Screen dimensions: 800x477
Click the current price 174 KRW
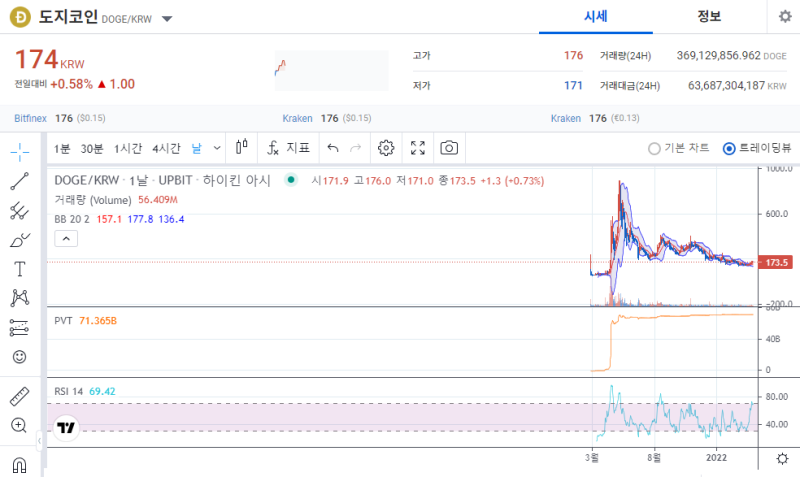point(49,60)
